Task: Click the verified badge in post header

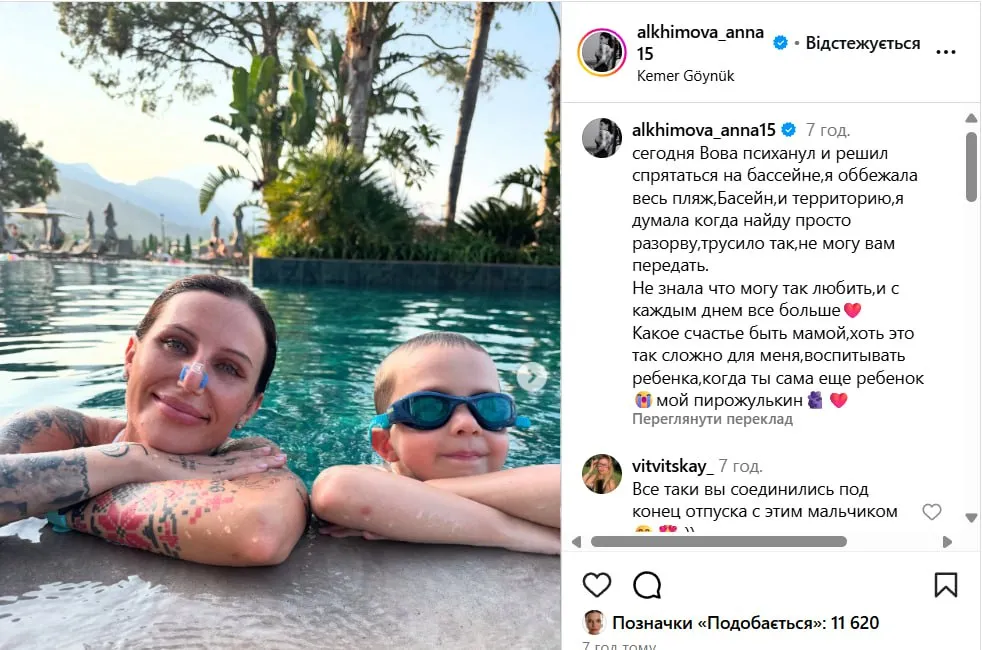Action: (780, 43)
